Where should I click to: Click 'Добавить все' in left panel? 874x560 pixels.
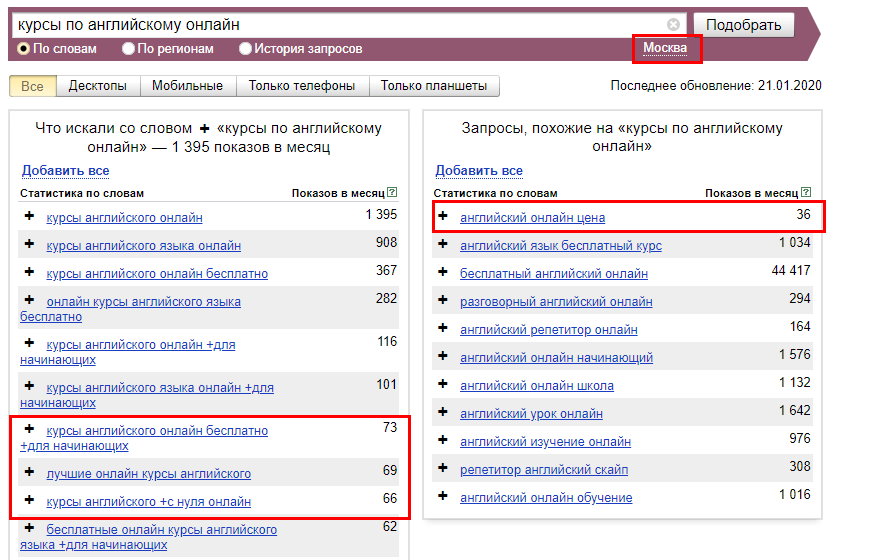click(65, 171)
